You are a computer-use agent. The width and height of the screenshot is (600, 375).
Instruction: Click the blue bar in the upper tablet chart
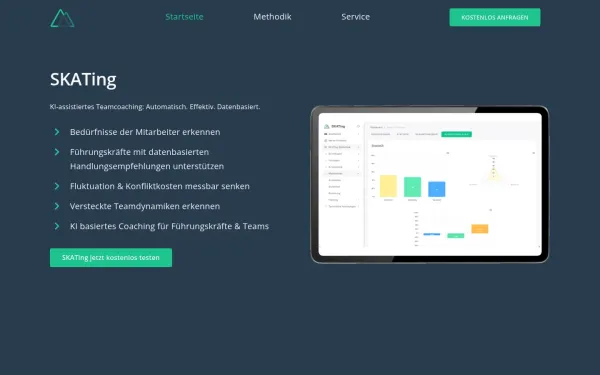(437, 189)
